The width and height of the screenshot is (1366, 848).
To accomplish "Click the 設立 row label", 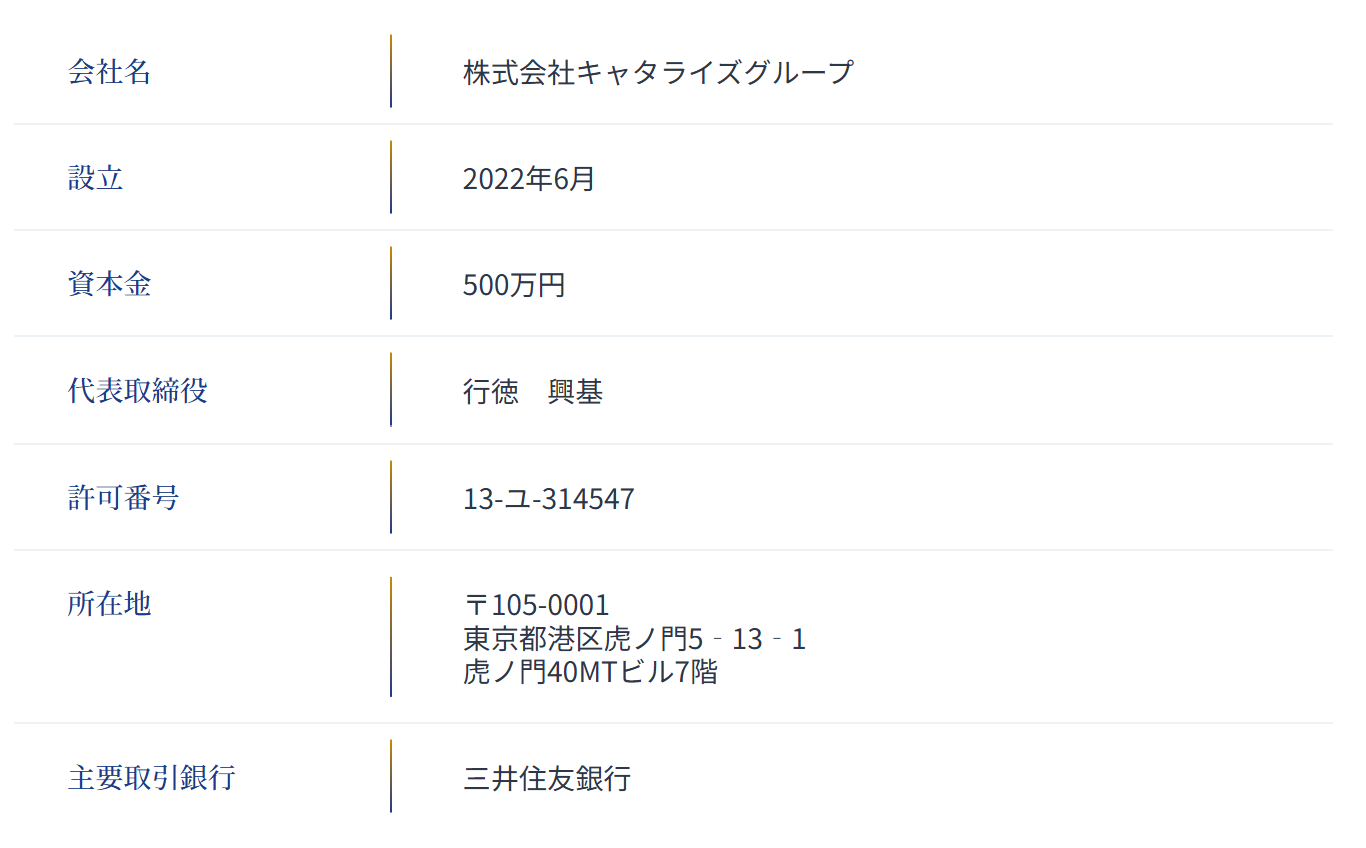I will (95, 178).
